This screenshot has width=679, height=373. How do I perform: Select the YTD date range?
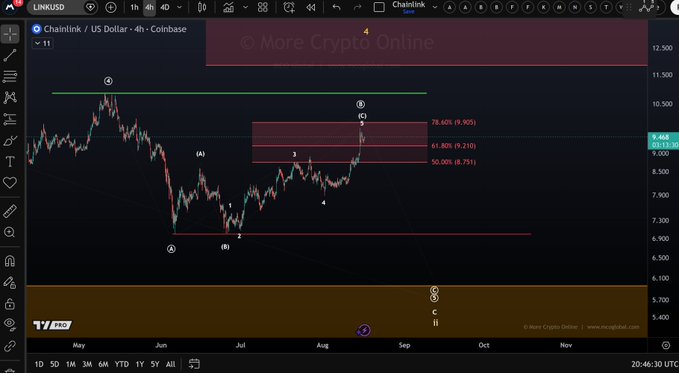tap(122, 364)
